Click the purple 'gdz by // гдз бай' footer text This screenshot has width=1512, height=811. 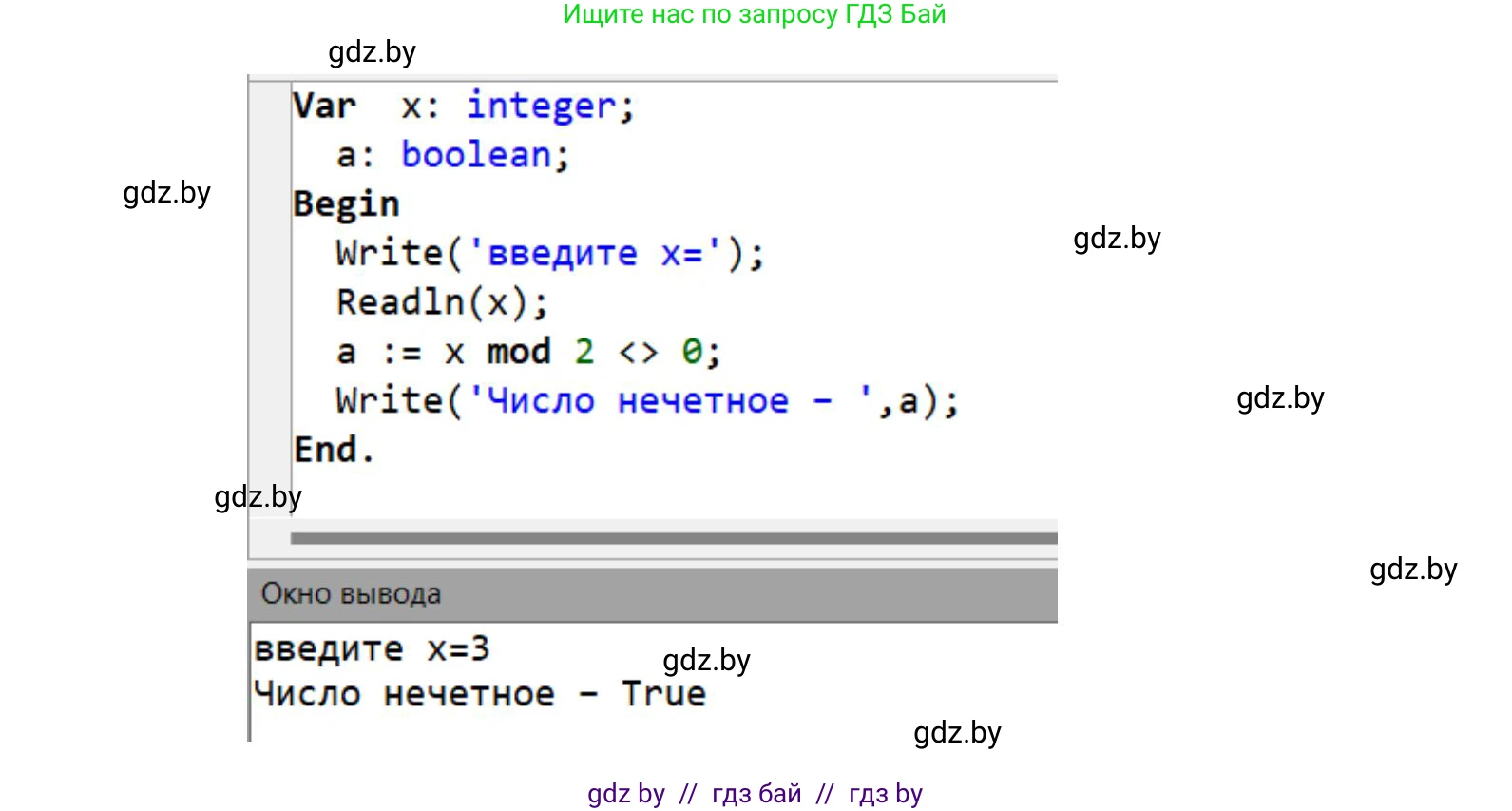[754, 793]
